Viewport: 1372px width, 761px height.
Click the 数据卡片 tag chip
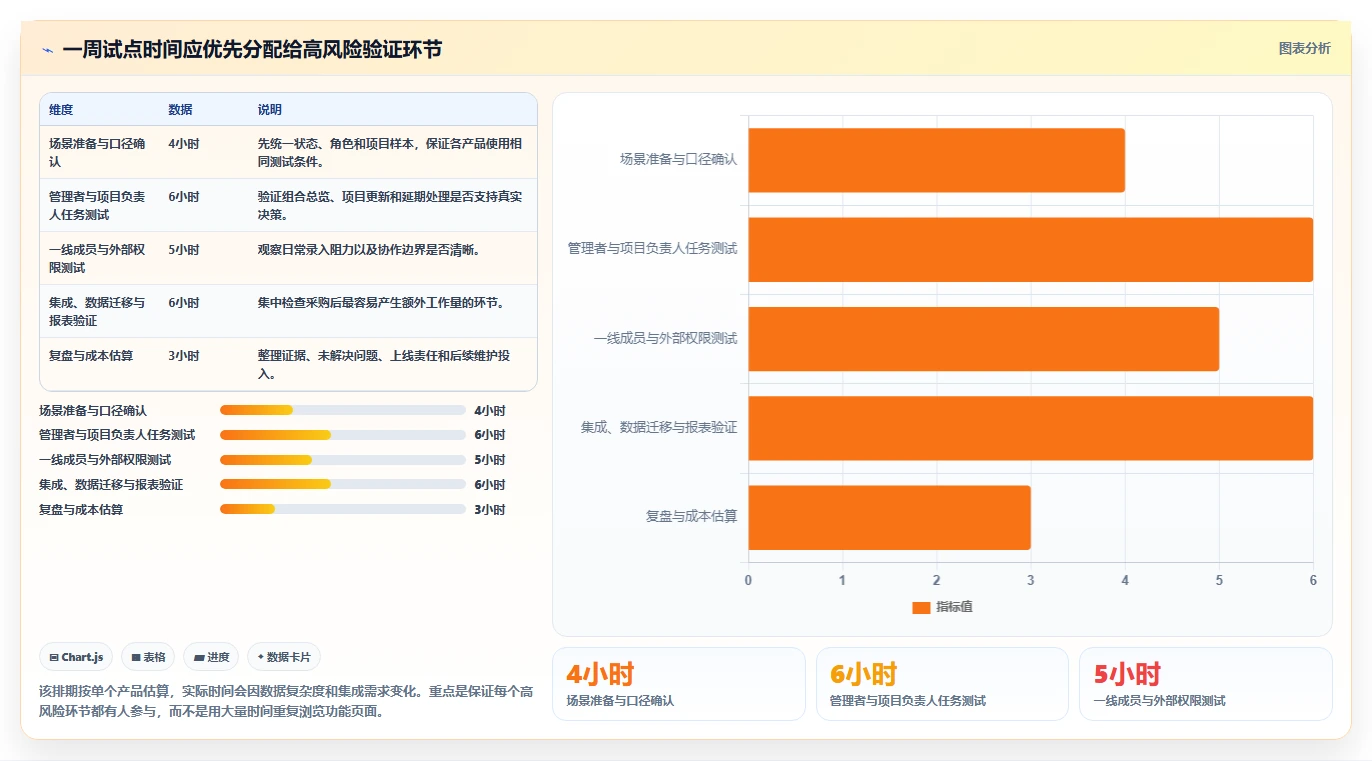(x=284, y=657)
